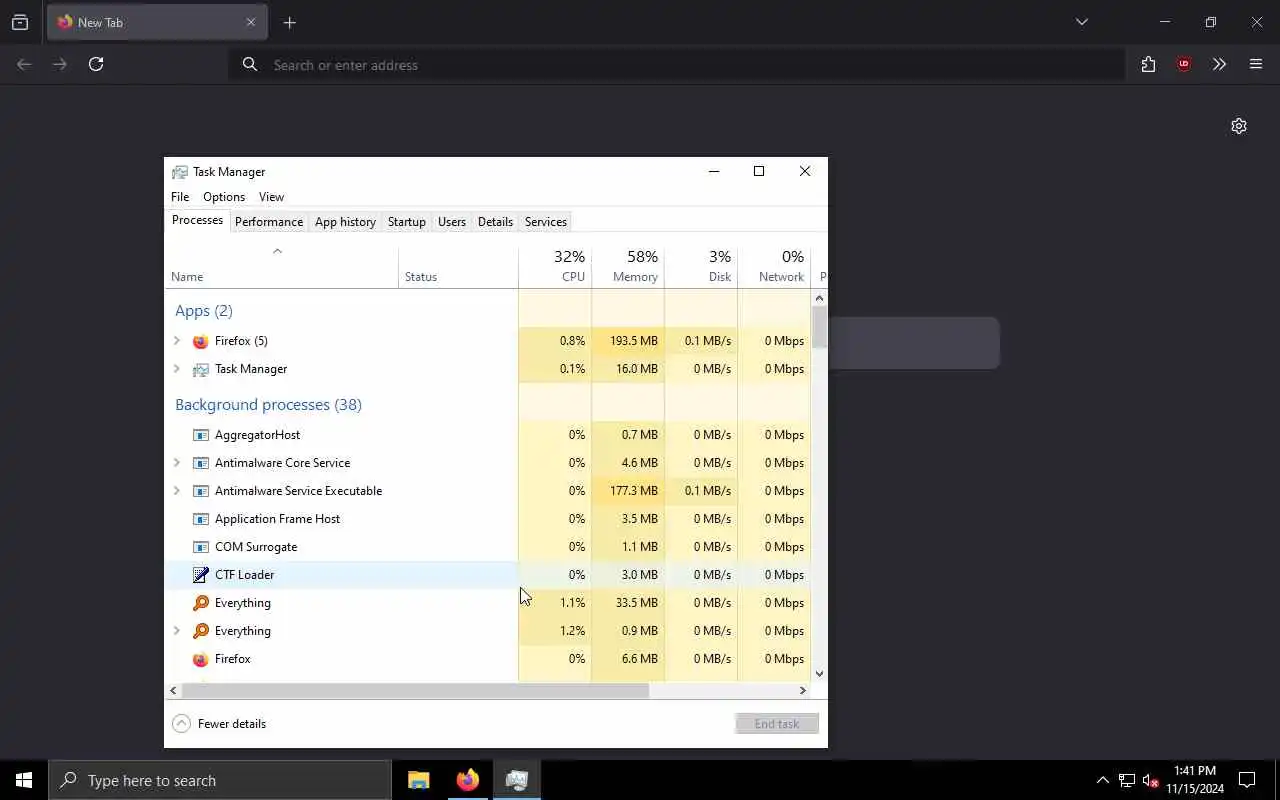Open new tab page settings gear
The height and width of the screenshot is (800, 1280).
click(1239, 126)
